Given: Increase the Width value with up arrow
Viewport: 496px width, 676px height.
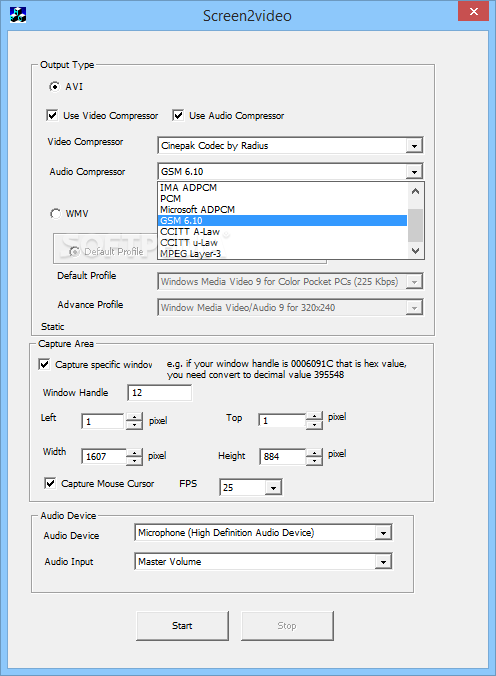Looking at the screenshot, I should coord(135,453).
